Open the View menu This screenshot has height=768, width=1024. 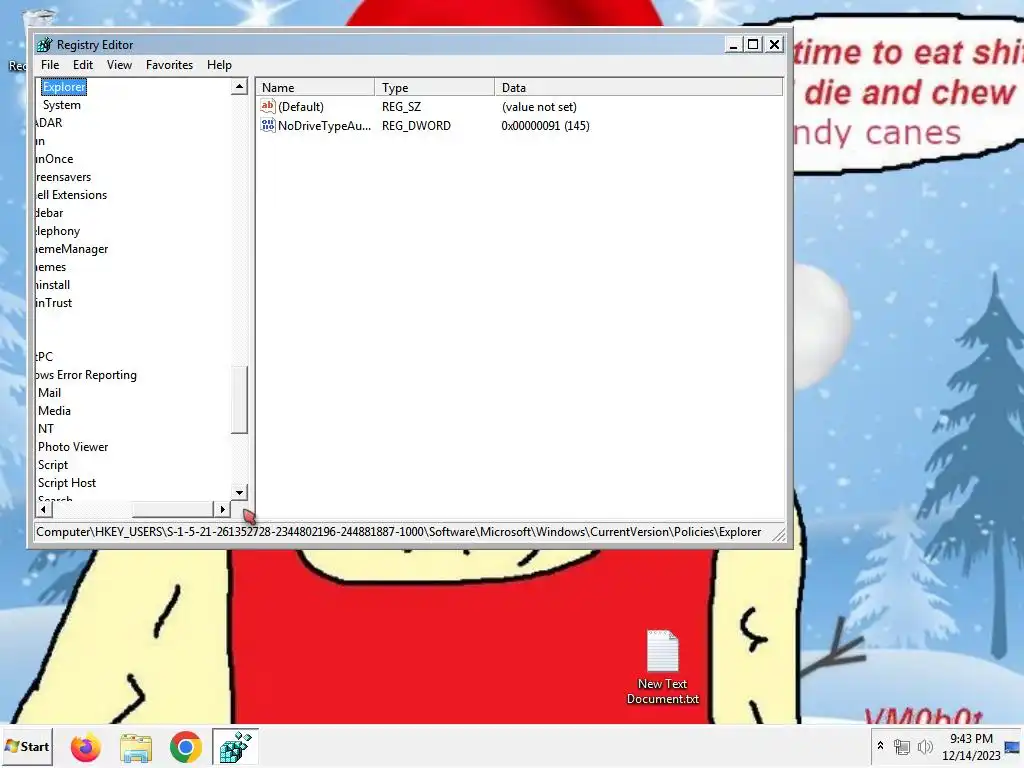(119, 65)
